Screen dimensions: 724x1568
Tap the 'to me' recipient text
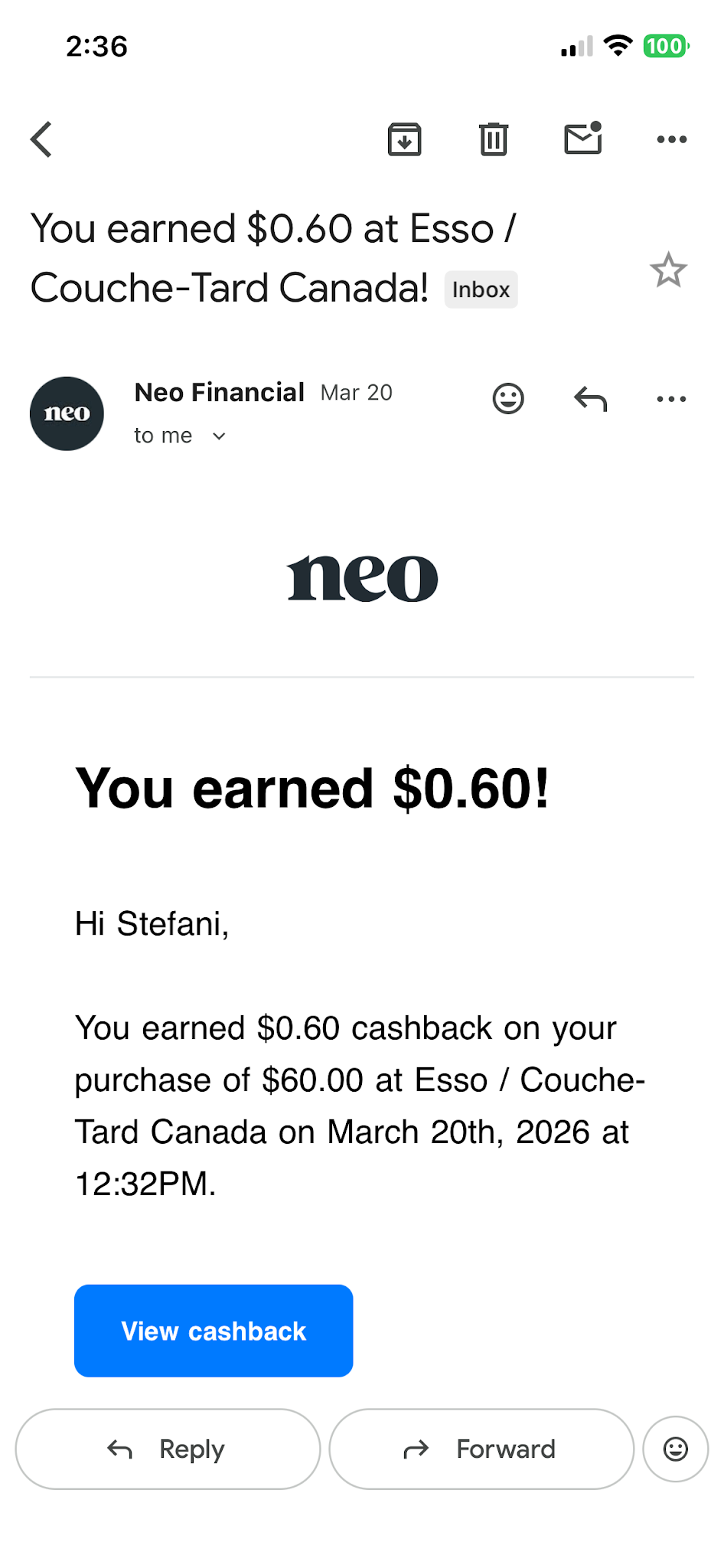tap(163, 436)
